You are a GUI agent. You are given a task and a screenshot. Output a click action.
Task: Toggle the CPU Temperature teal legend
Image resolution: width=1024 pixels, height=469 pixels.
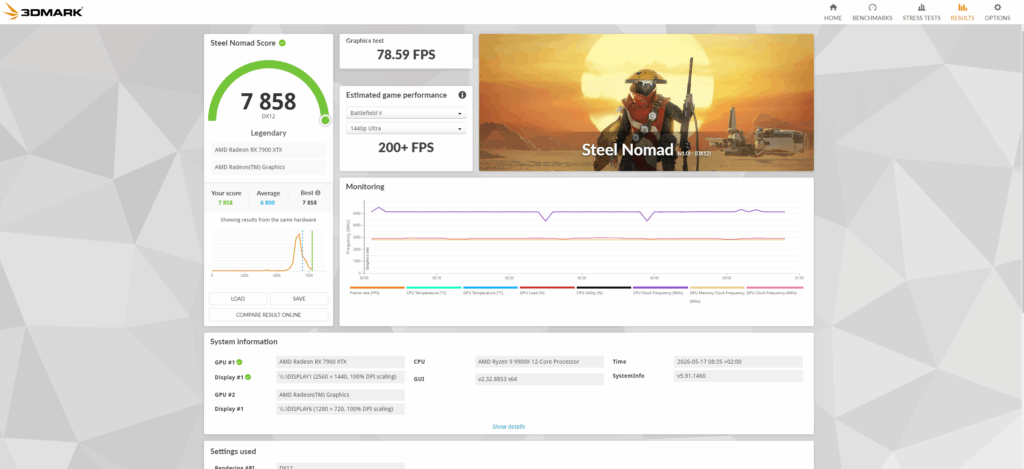click(434, 289)
